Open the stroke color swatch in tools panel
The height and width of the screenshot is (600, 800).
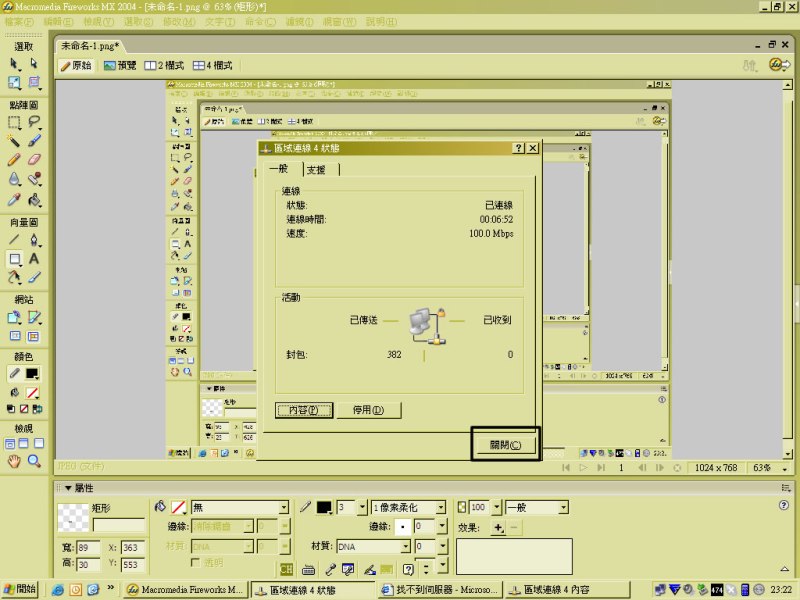(32, 374)
